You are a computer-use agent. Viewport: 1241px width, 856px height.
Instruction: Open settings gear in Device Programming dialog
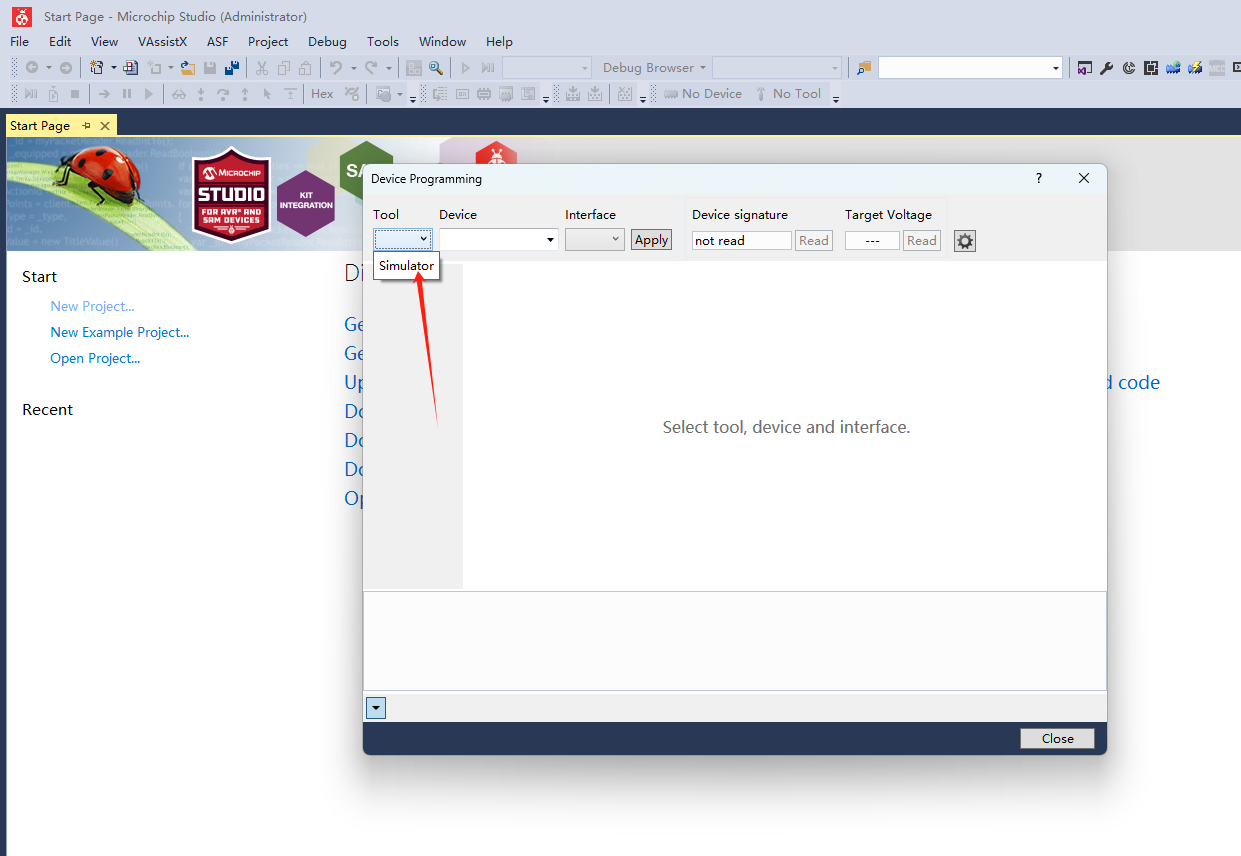click(964, 241)
